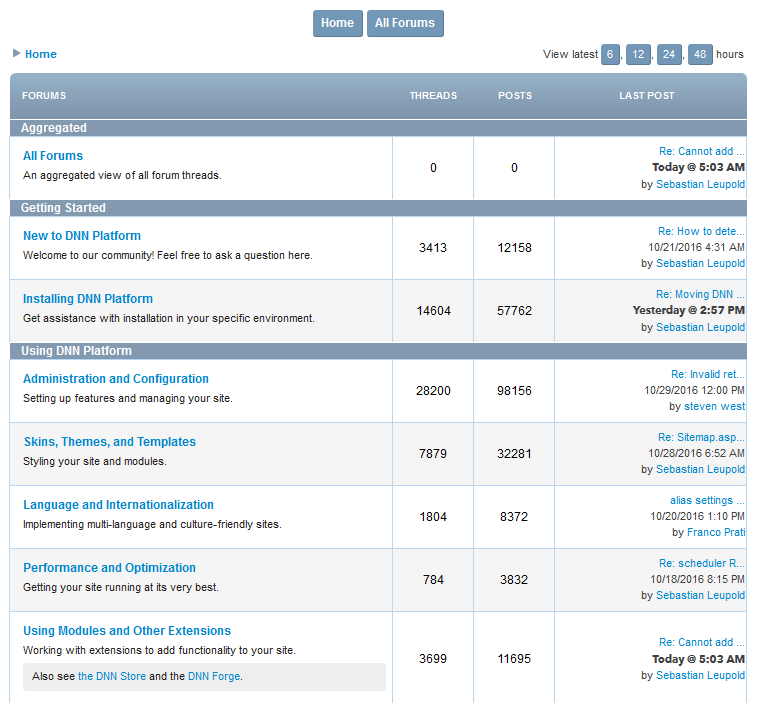Open Skins, Themes, and Templates forum
This screenshot has width=761, height=703.
tap(110, 442)
